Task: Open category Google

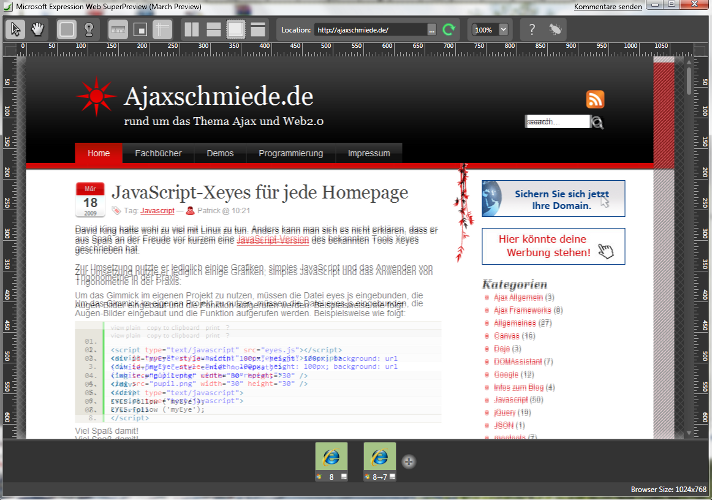Action: (x=506, y=374)
